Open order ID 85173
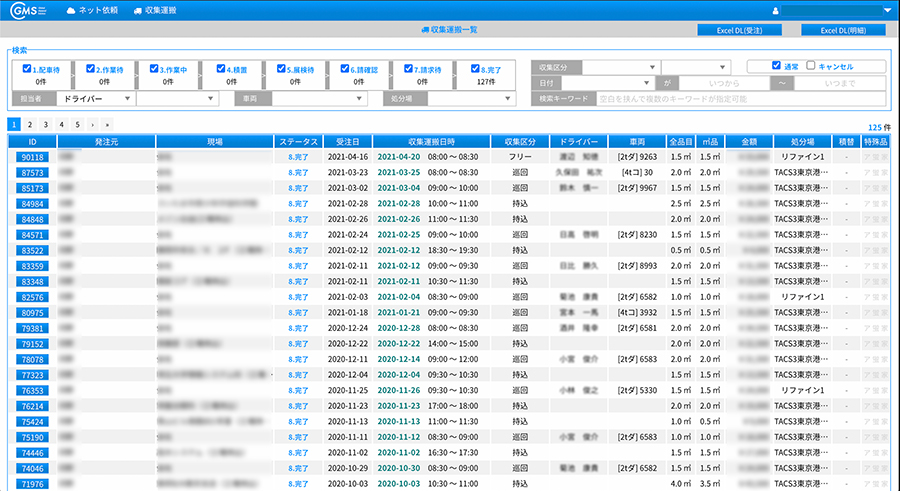 tap(32, 188)
